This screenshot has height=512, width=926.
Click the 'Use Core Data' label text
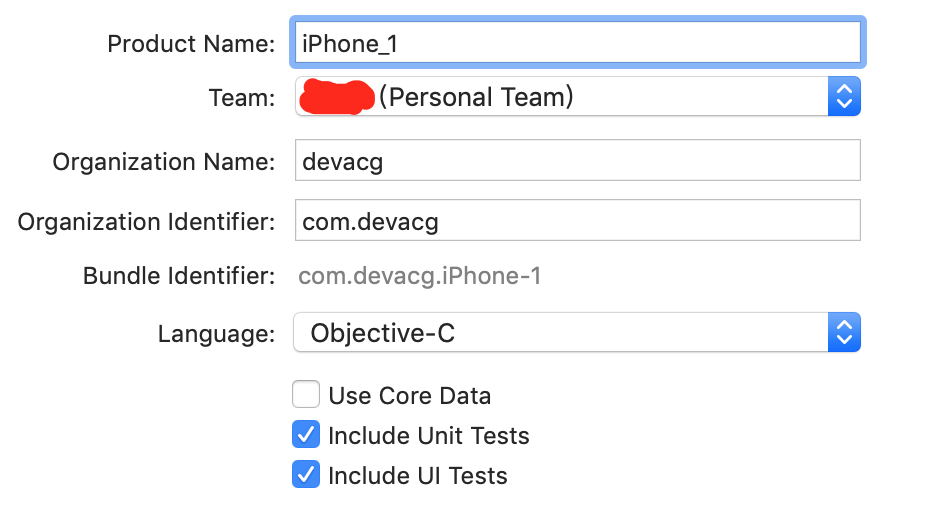409,396
